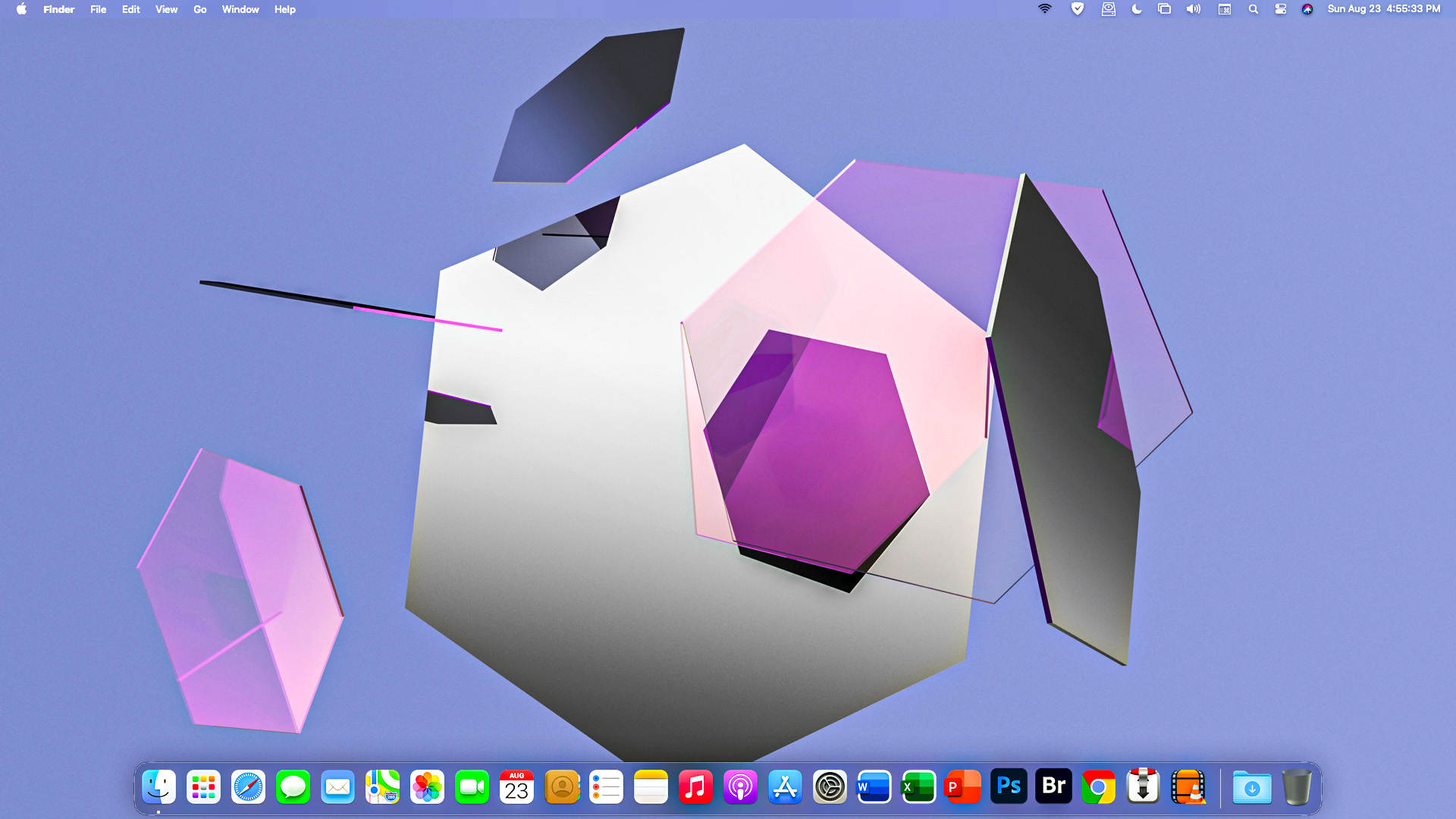Click the date and time clock

(1383, 9)
